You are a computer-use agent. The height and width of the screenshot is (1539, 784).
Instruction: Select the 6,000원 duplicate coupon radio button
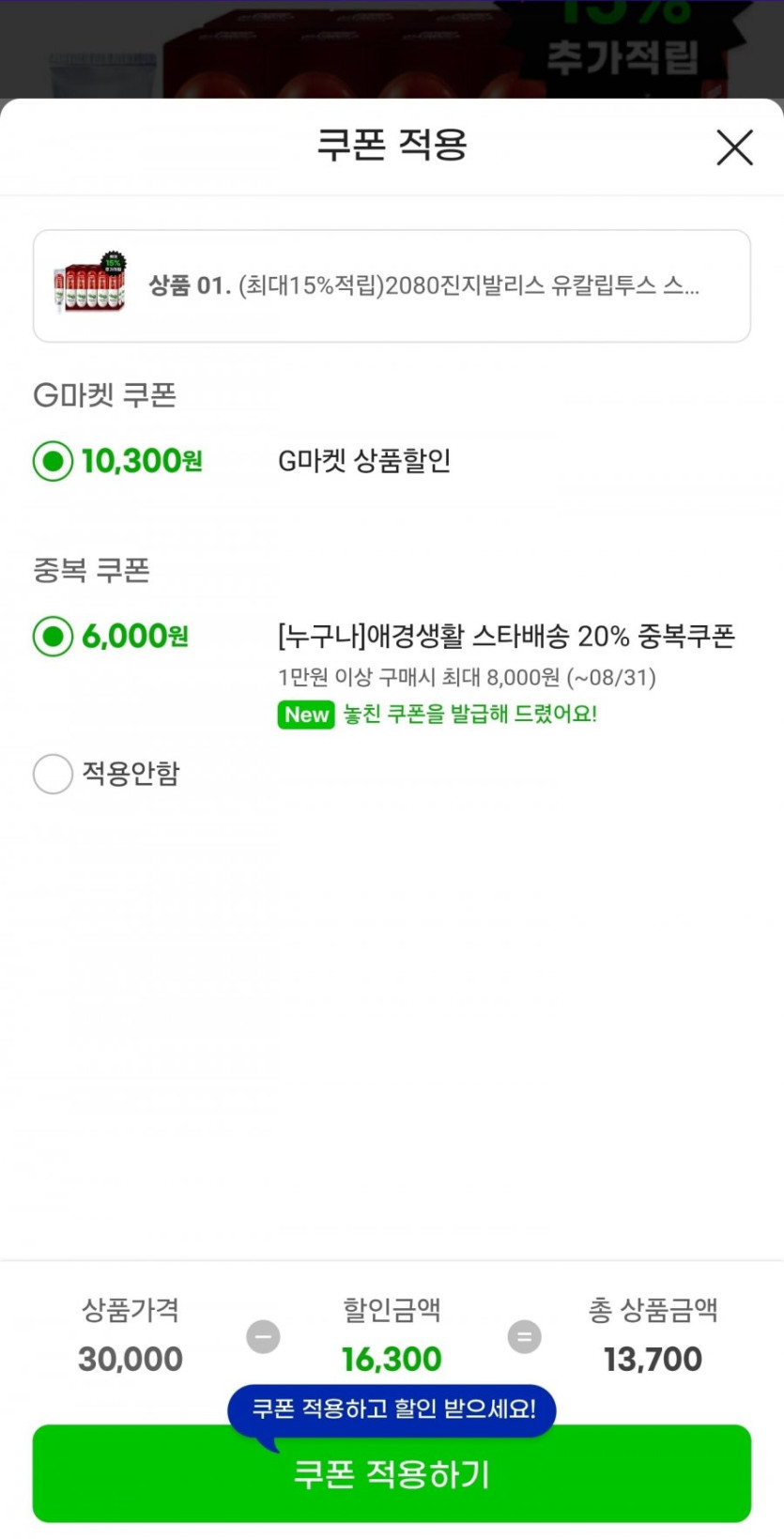click(x=53, y=637)
